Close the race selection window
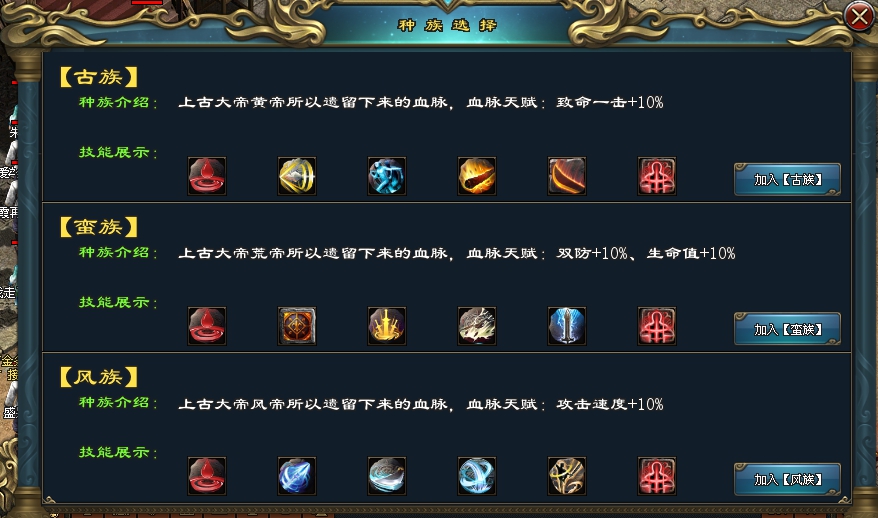 (860, 17)
